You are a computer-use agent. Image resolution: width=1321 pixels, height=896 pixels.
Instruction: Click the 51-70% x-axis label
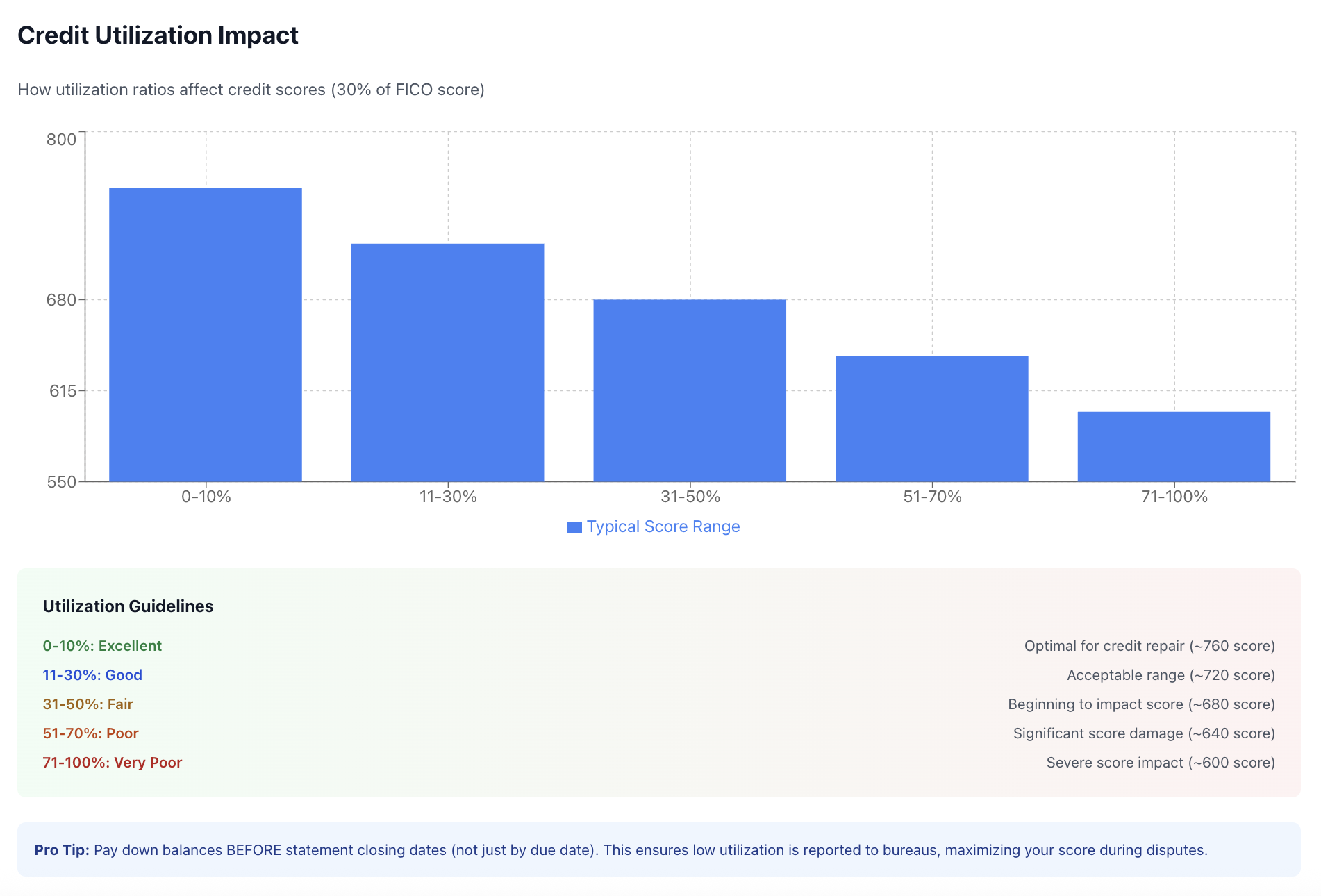932,497
